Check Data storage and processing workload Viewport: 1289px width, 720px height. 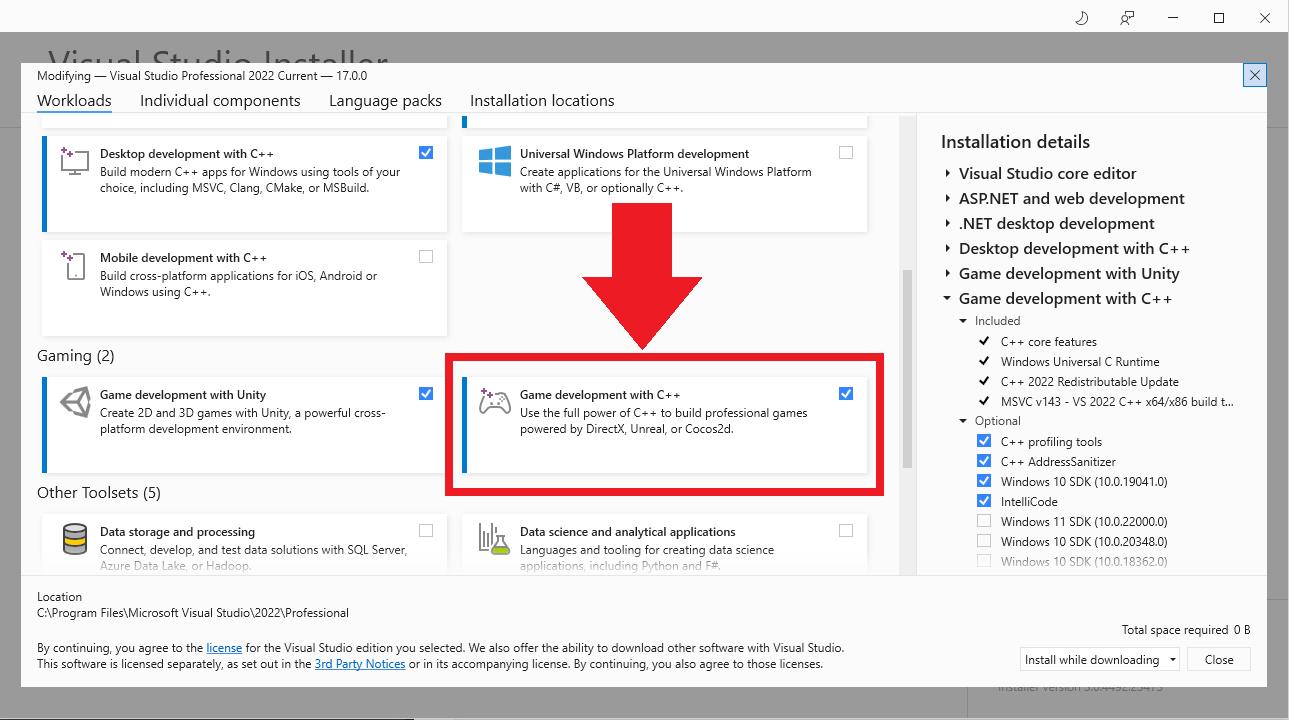[426, 531]
